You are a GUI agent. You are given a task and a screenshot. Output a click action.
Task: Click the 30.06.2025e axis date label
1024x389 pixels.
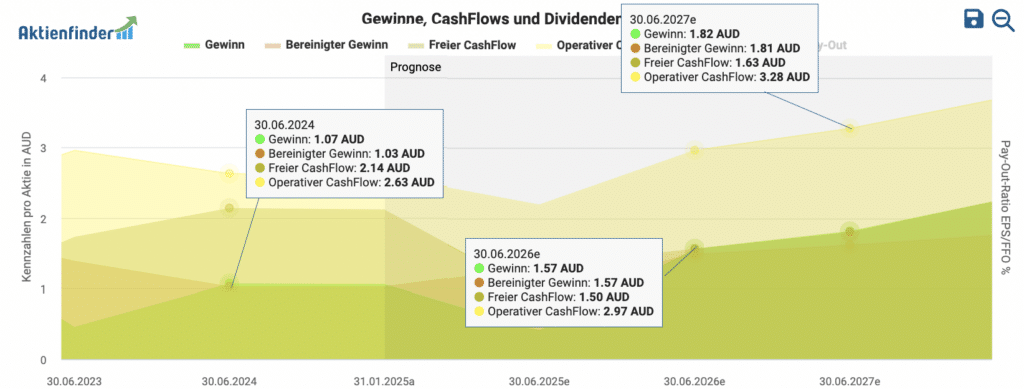pos(539,381)
